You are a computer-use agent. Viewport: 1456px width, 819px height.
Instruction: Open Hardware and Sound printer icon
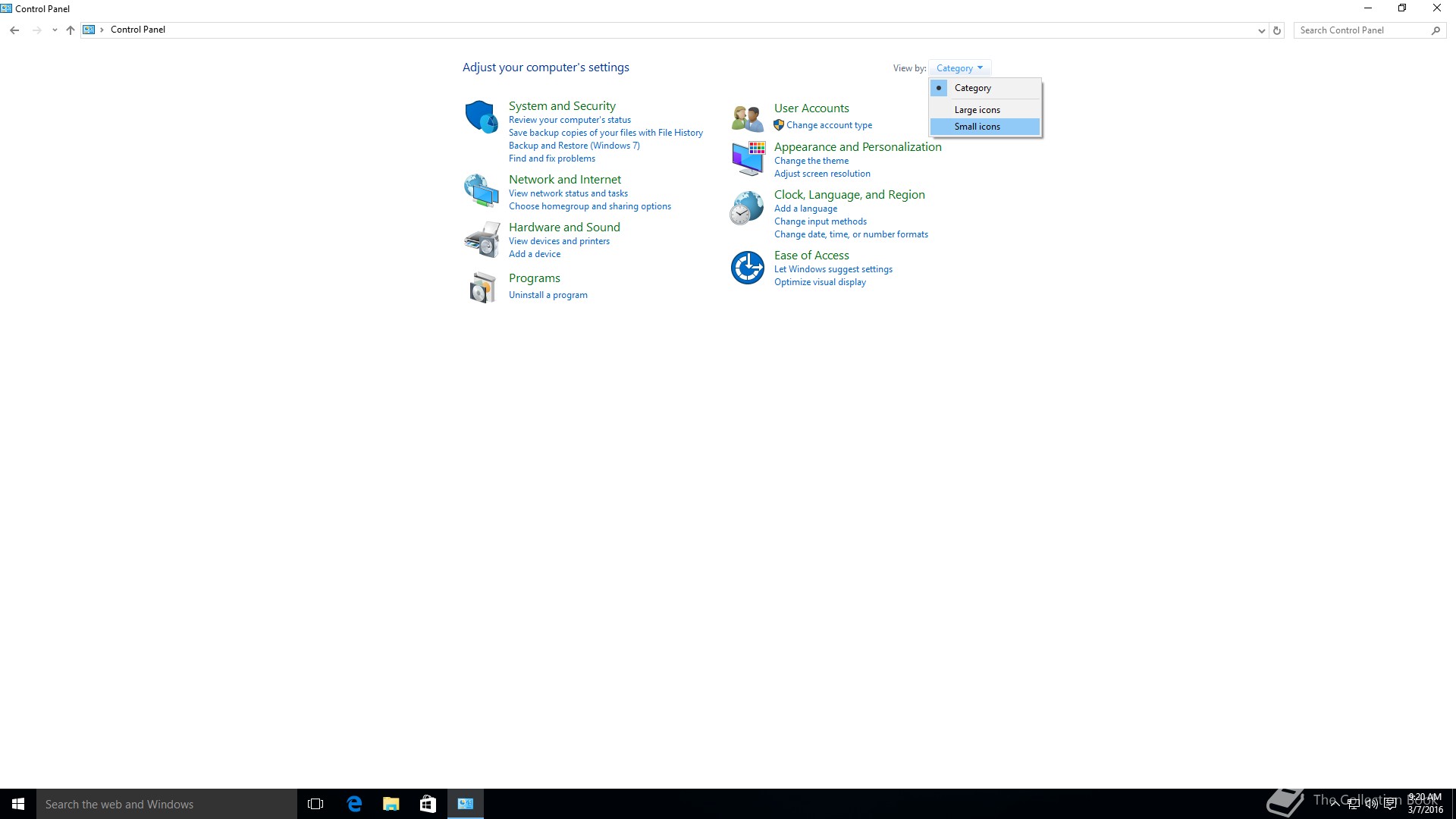pyautogui.click(x=481, y=240)
